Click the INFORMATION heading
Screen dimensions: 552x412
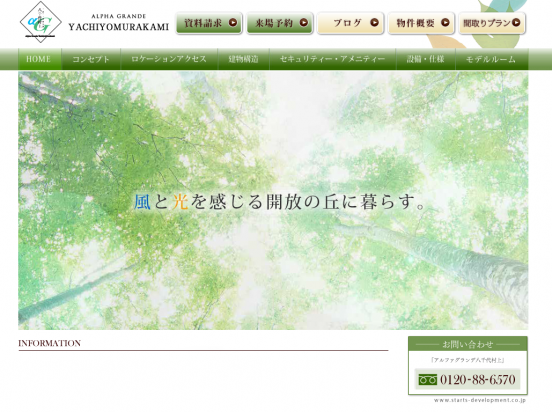[x=50, y=343]
